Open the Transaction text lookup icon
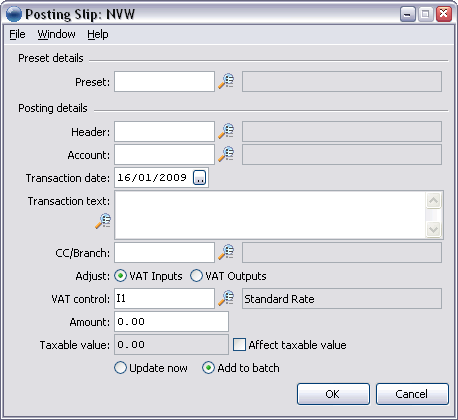458x420 pixels. coord(103,221)
